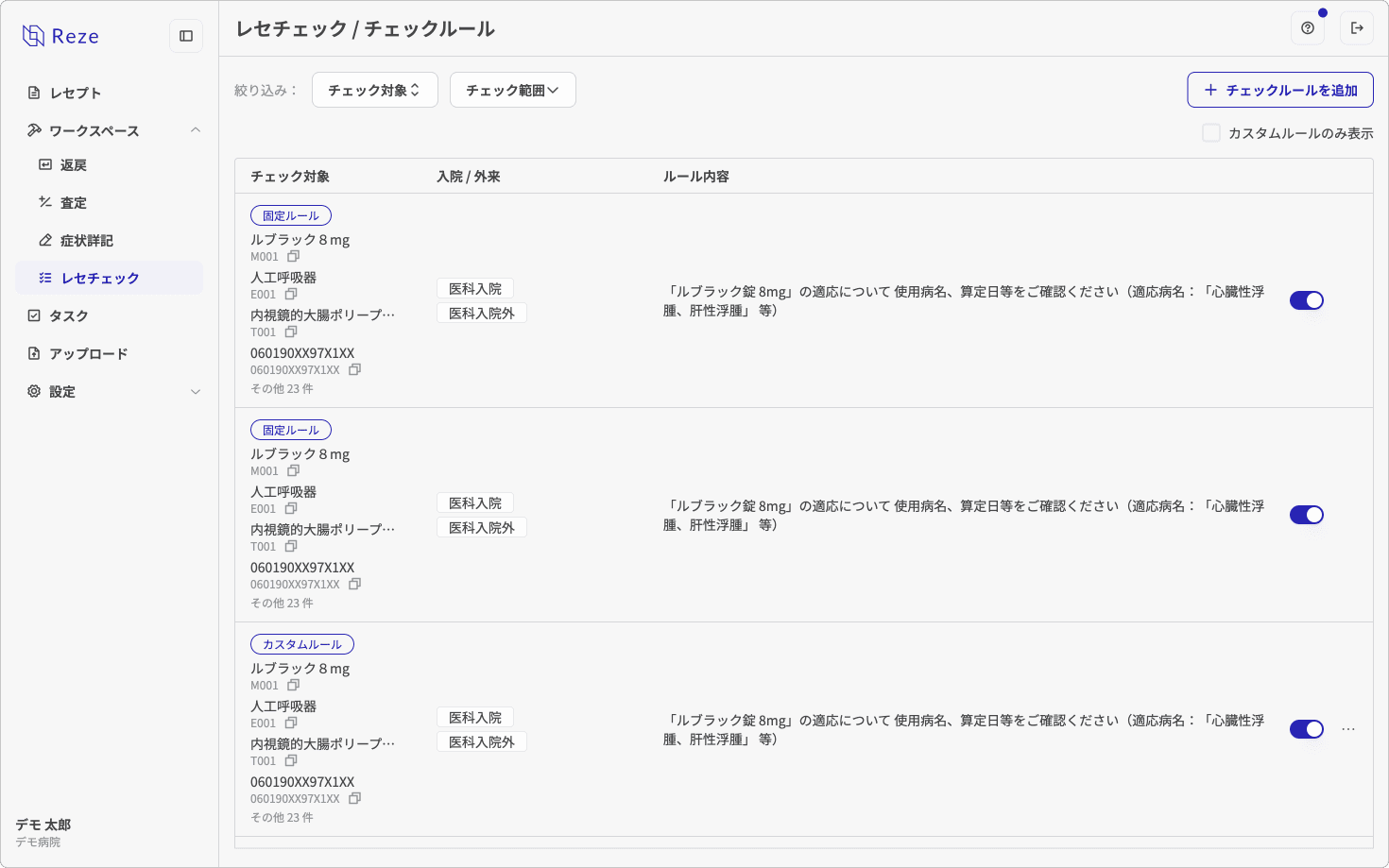This screenshot has width=1389, height=868.
Task: Collapse the sidebar using the panel icon
Action: tap(185, 35)
